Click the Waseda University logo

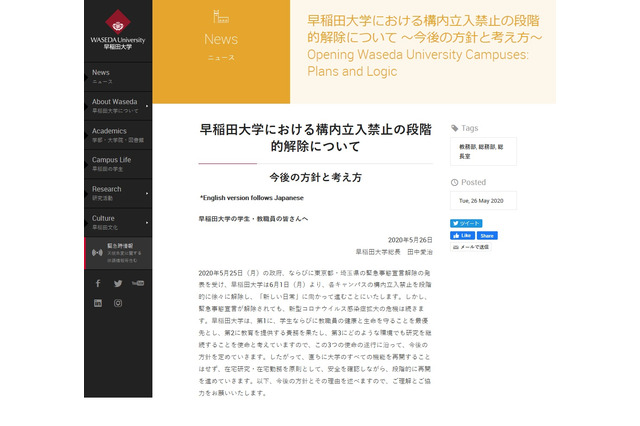118,29
